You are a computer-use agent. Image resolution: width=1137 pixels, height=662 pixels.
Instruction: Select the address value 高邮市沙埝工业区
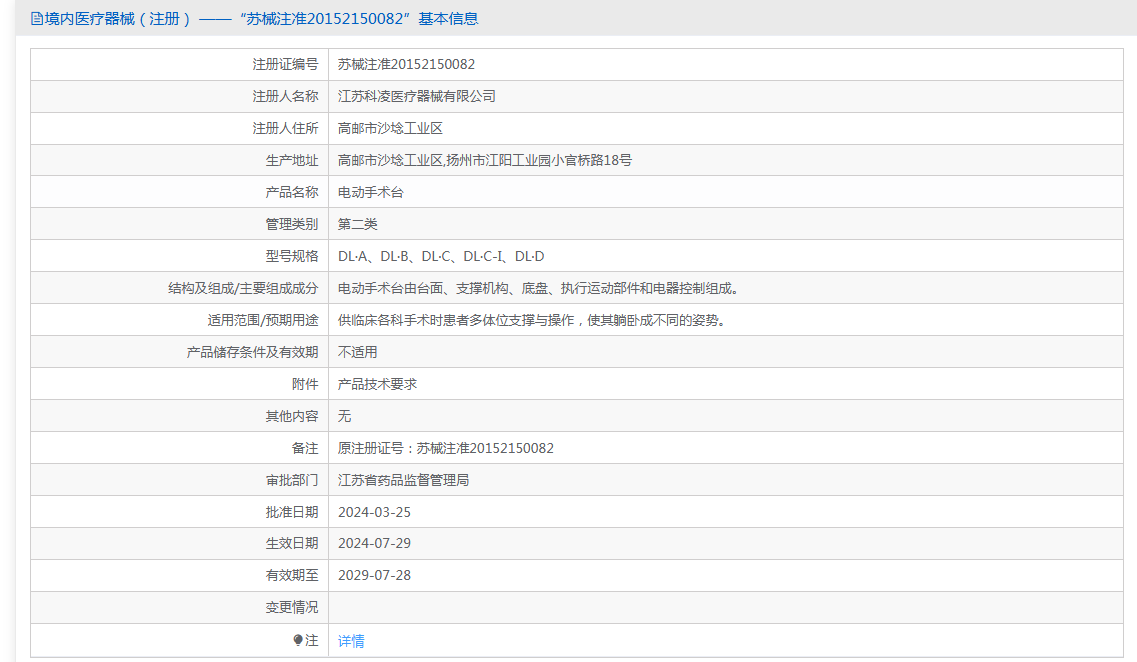point(390,128)
